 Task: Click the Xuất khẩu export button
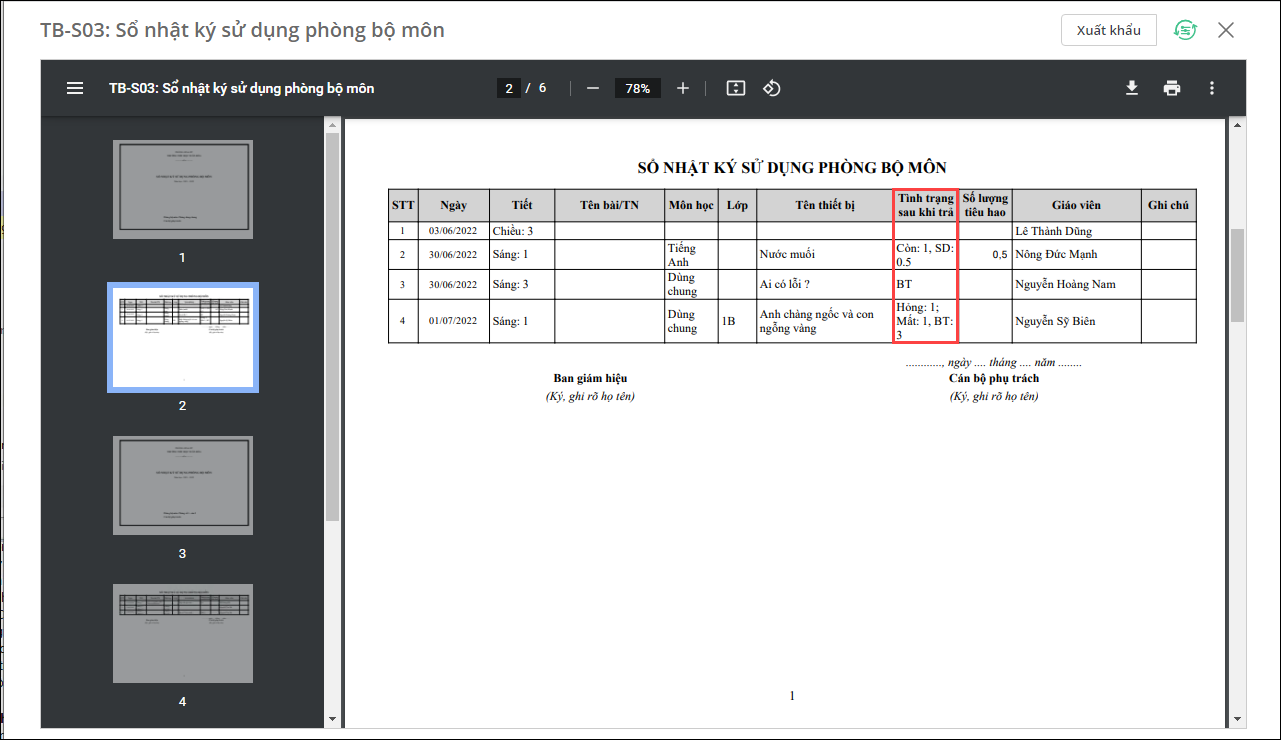tap(1109, 30)
